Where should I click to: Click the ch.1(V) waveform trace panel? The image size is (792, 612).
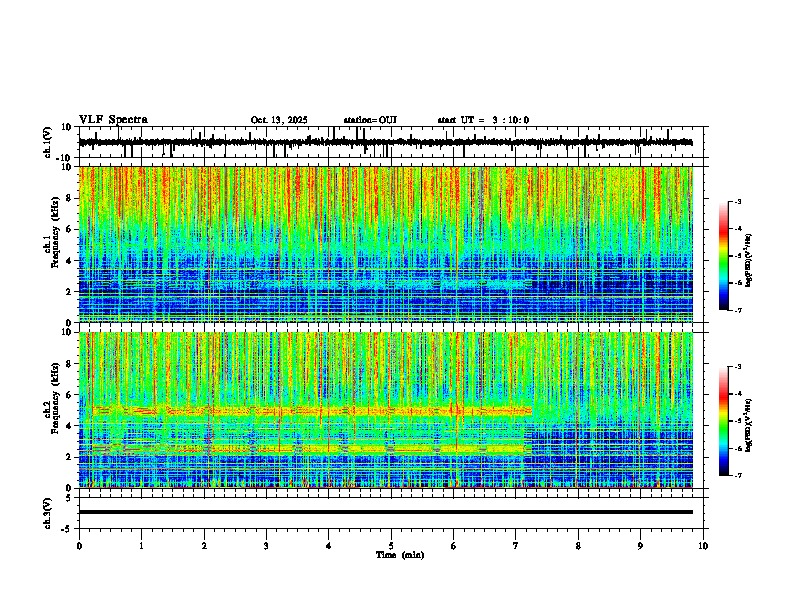(x=393, y=142)
